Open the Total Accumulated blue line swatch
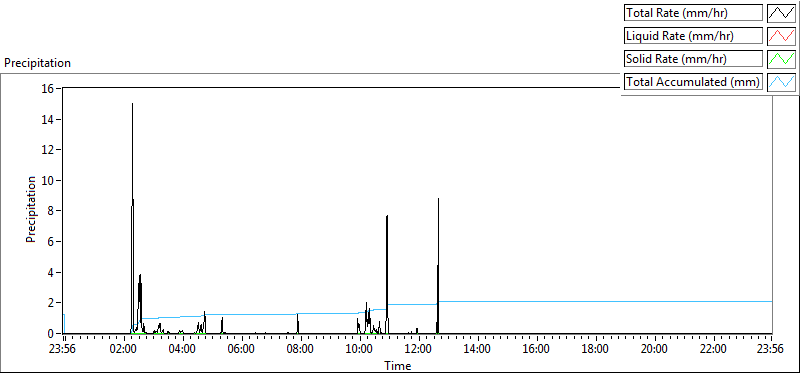The image size is (800, 373). [x=782, y=82]
